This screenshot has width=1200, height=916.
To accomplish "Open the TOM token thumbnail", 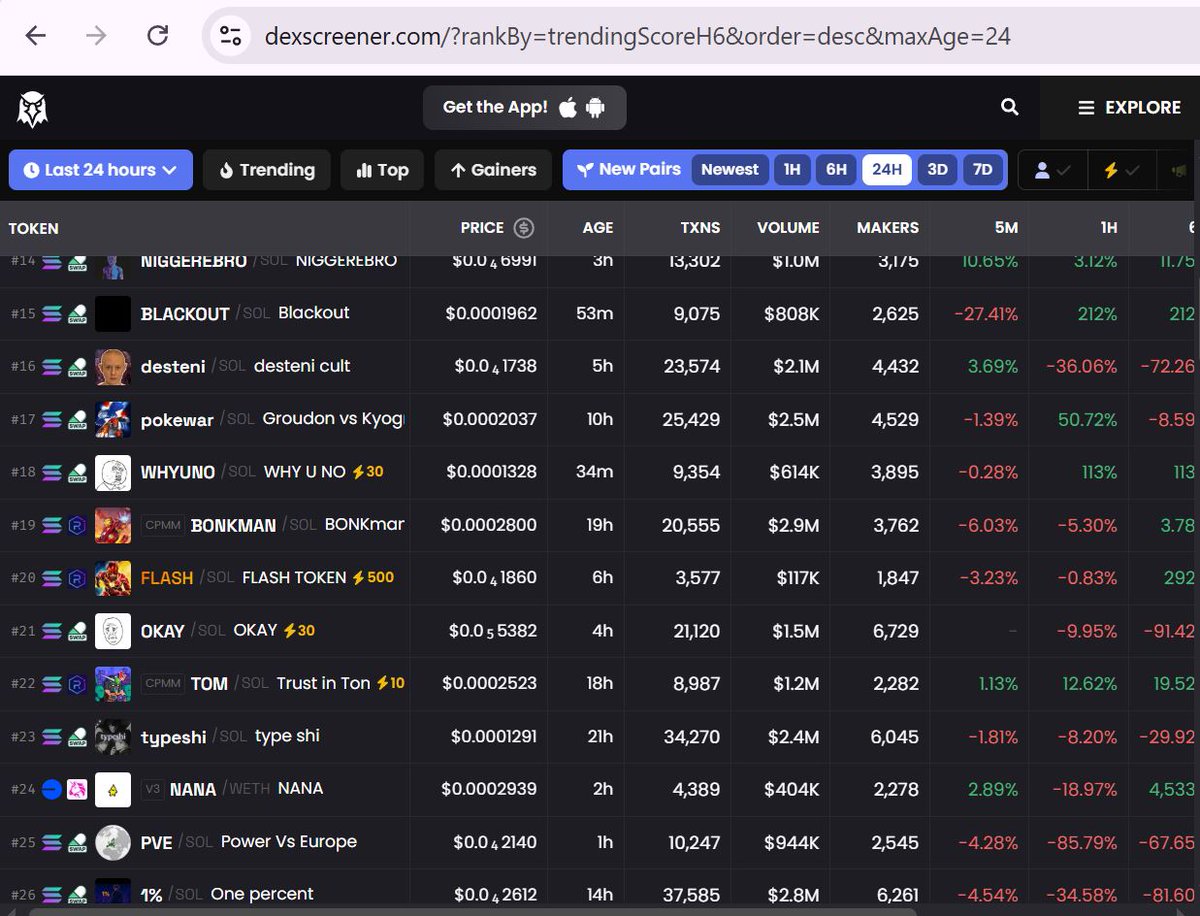I will (x=113, y=684).
